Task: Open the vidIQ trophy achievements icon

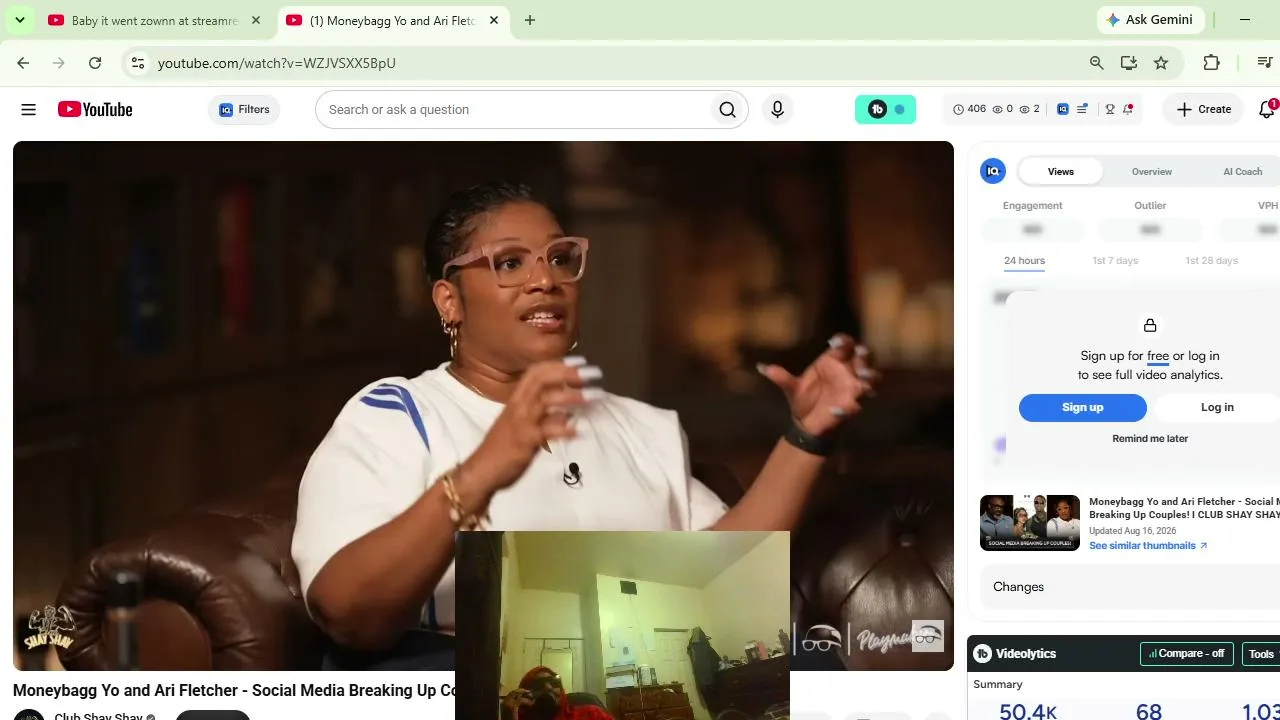Action: pyautogui.click(x=1110, y=110)
